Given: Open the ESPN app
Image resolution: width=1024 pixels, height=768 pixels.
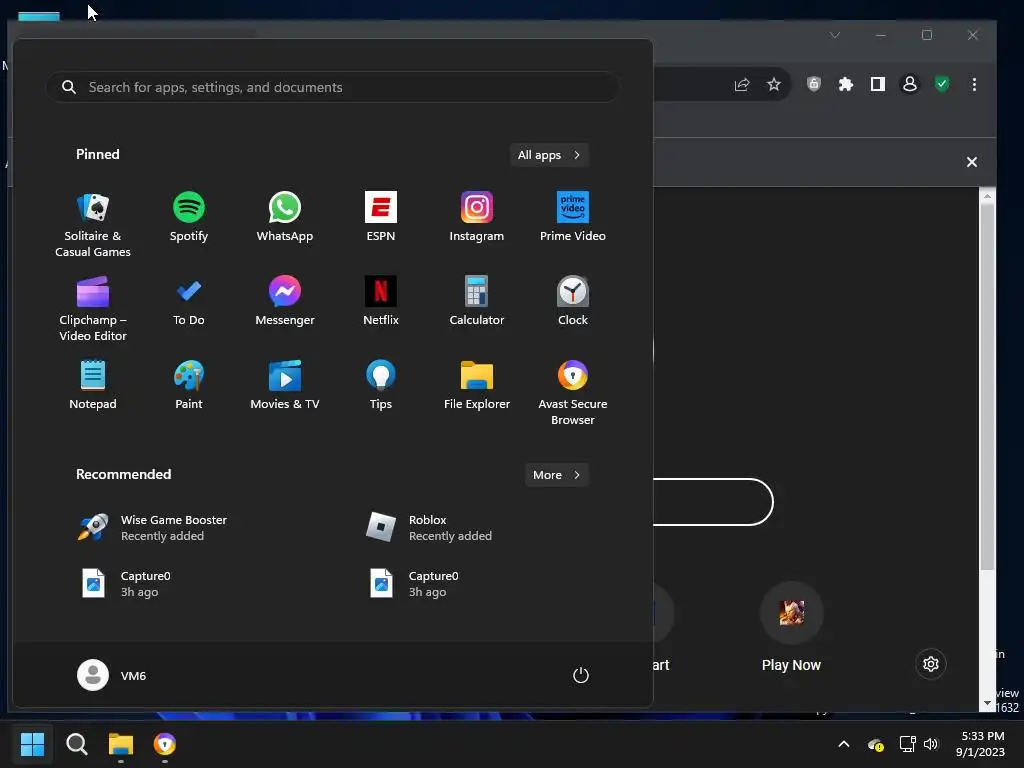Looking at the screenshot, I should pyautogui.click(x=381, y=217).
